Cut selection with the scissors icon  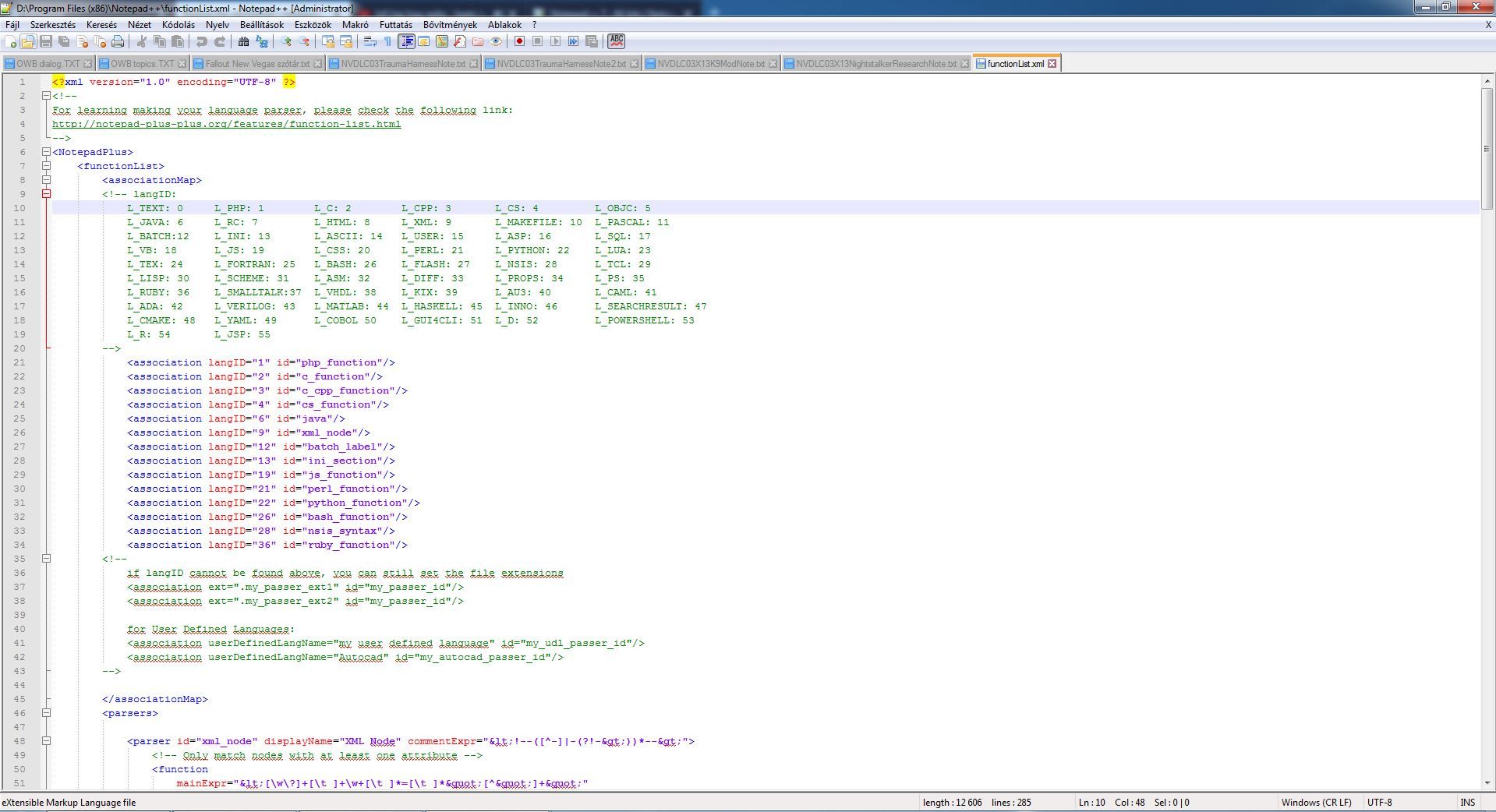pos(142,41)
